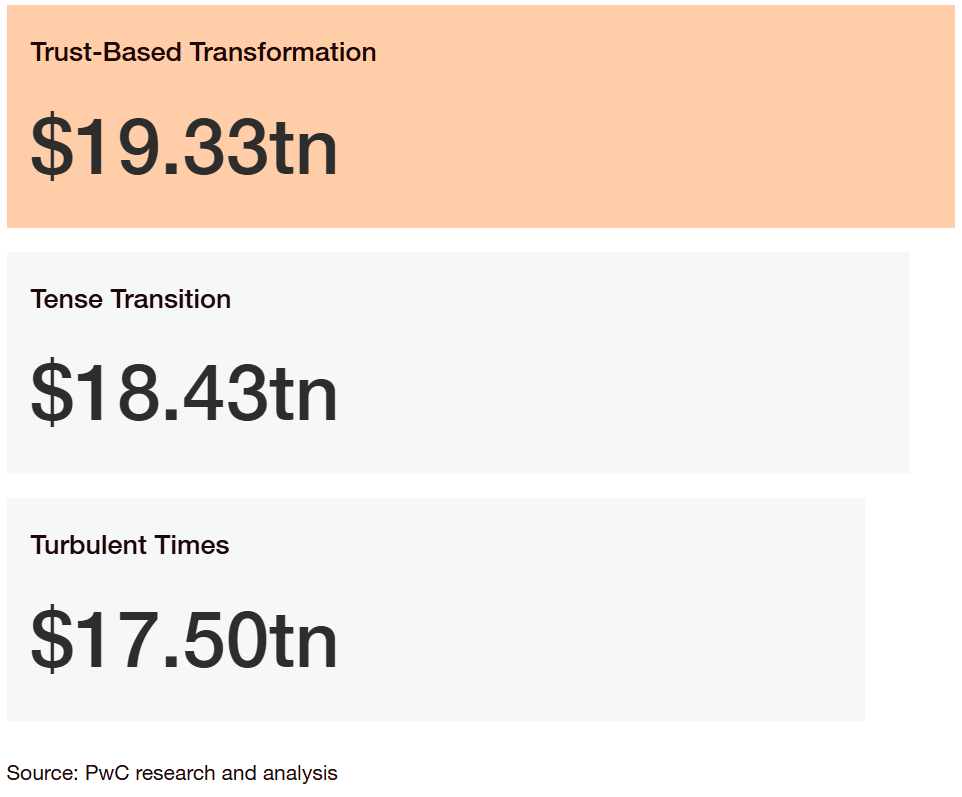Click the Turbulent Times heading
Viewport: 962px width, 797px height.
click(x=130, y=545)
